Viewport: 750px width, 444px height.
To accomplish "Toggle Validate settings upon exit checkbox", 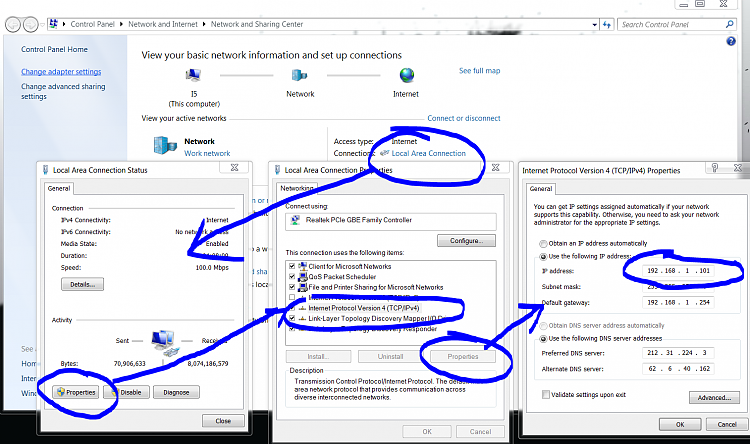I will click(x=546, y=395).
